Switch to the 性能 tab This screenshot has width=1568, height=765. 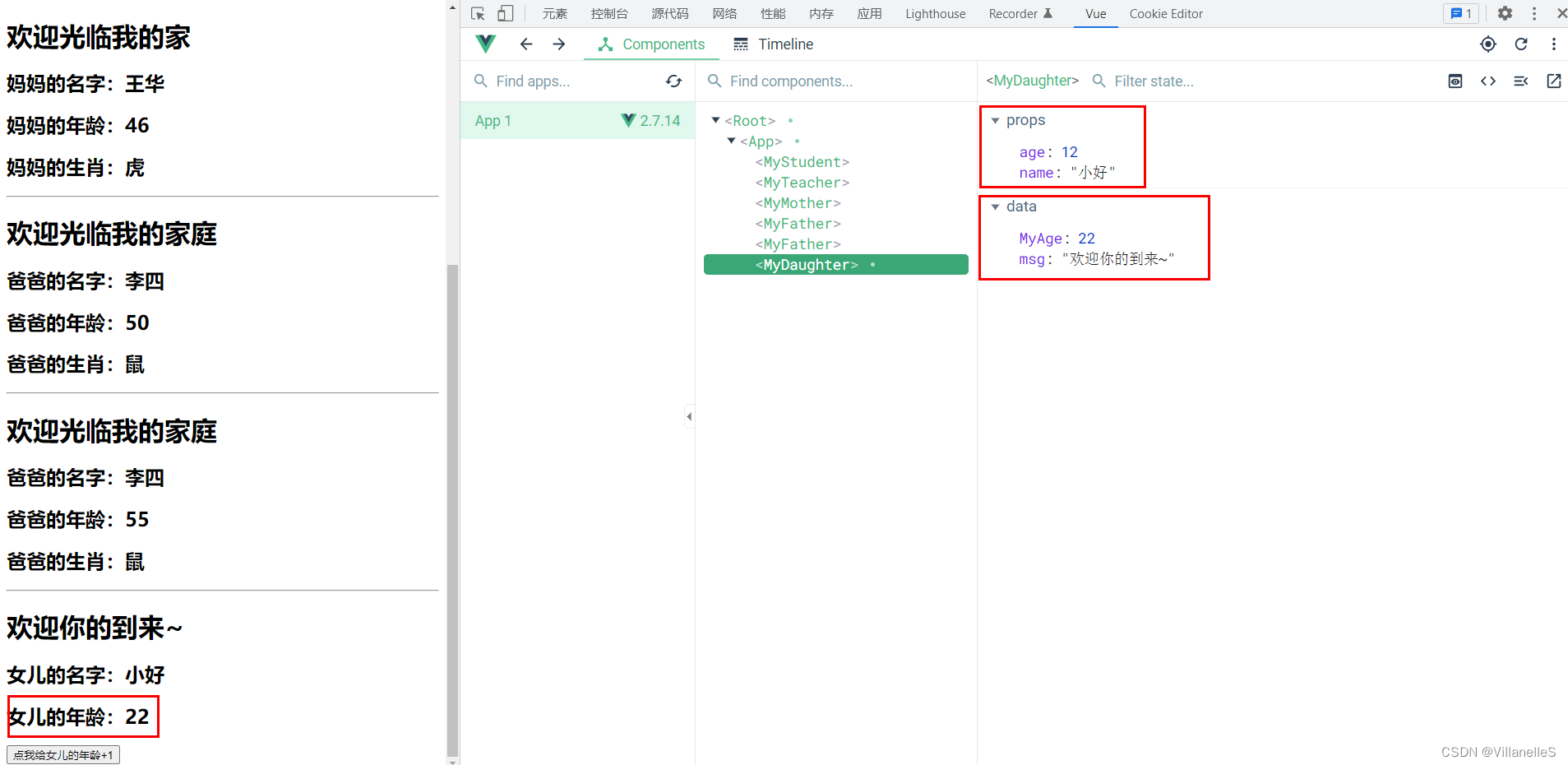(x=773, y=14)
